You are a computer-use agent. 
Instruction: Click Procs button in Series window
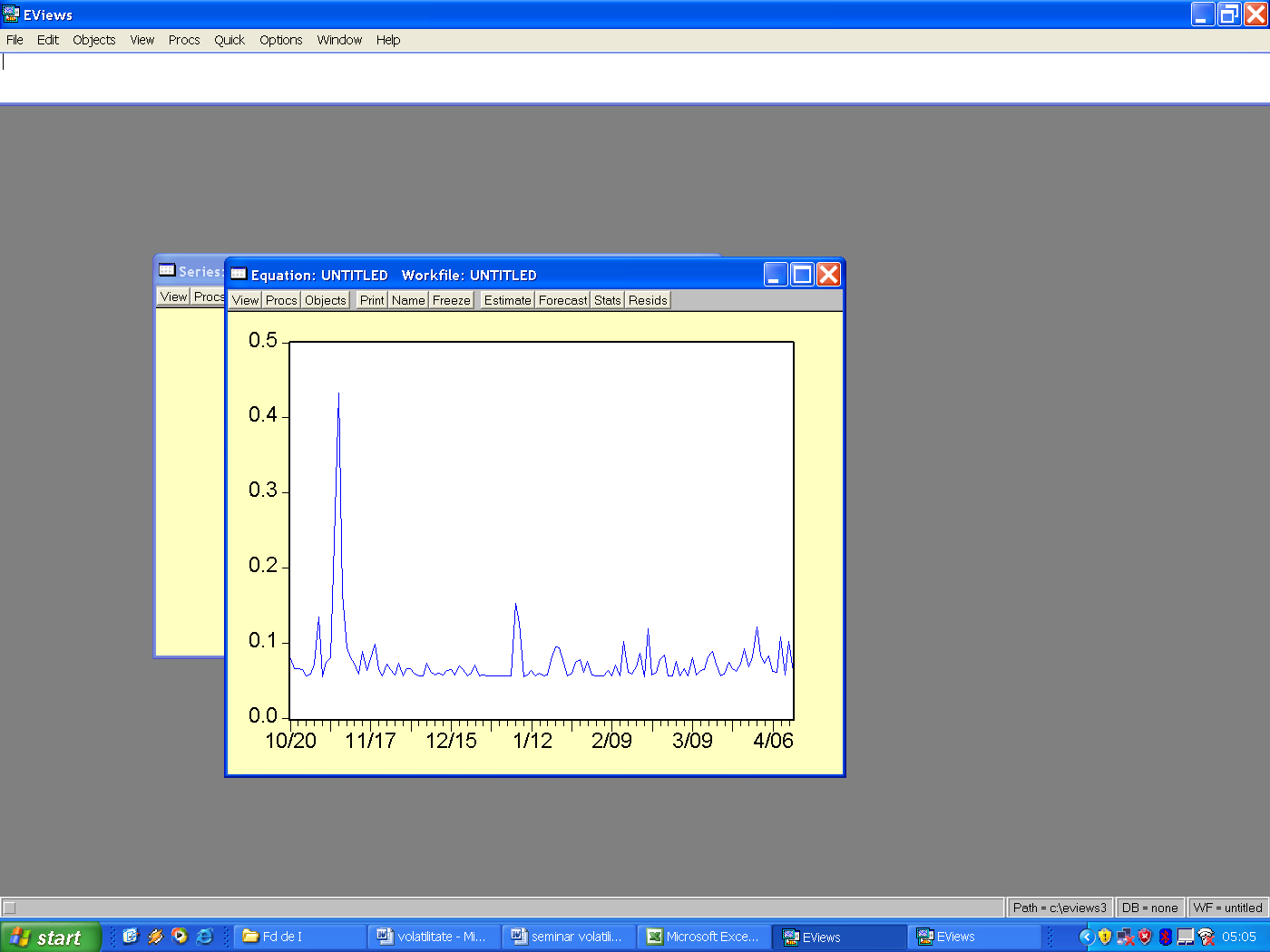(x=209, y=296)
